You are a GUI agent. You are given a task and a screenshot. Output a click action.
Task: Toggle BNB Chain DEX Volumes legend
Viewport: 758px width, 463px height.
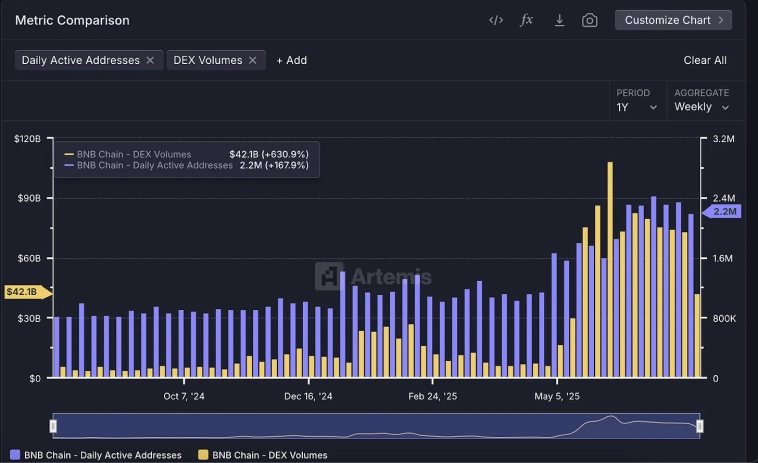[x=264, y=455]
